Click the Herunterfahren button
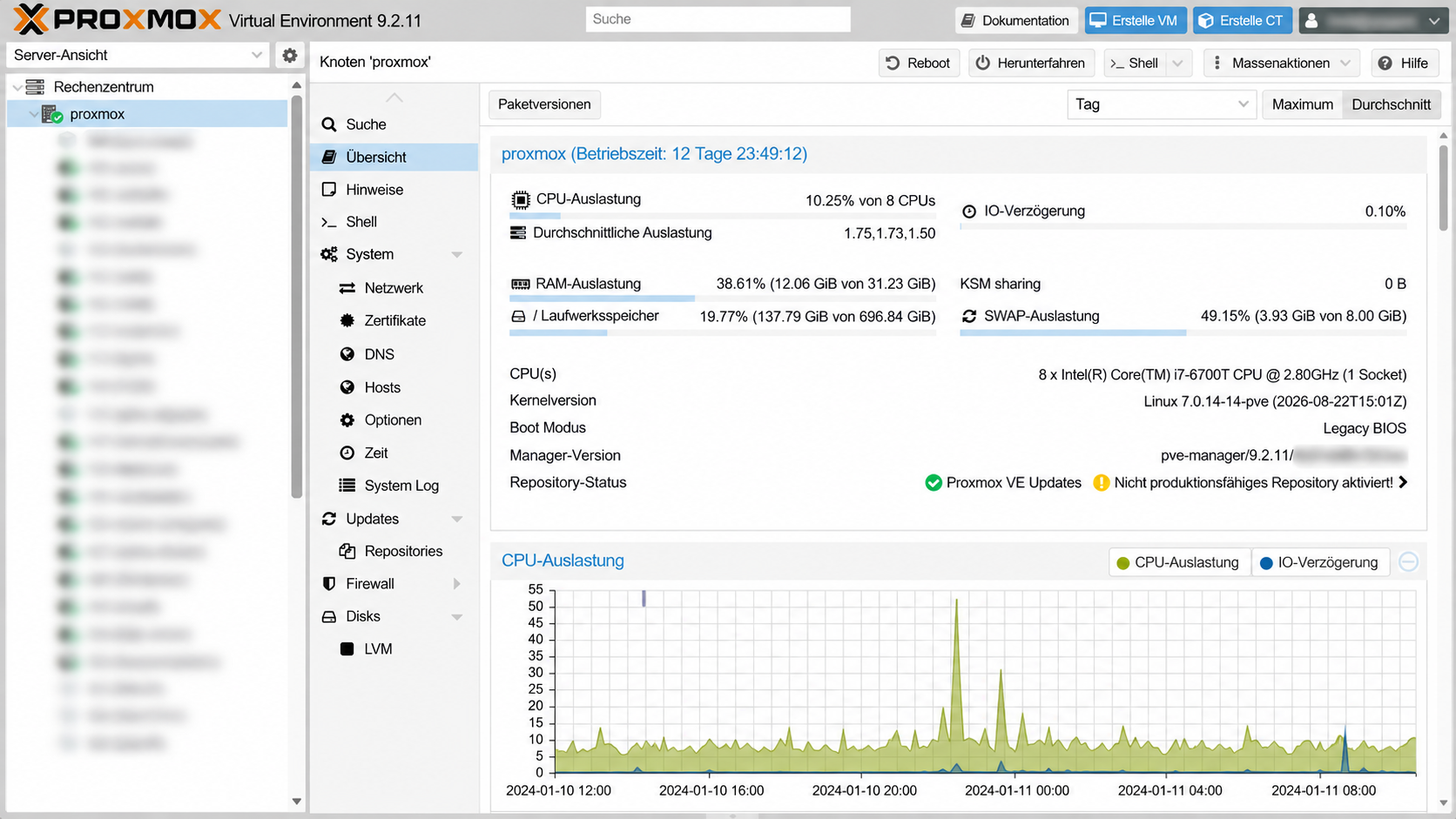1456x819 pixels. [x=1031, y=63]
